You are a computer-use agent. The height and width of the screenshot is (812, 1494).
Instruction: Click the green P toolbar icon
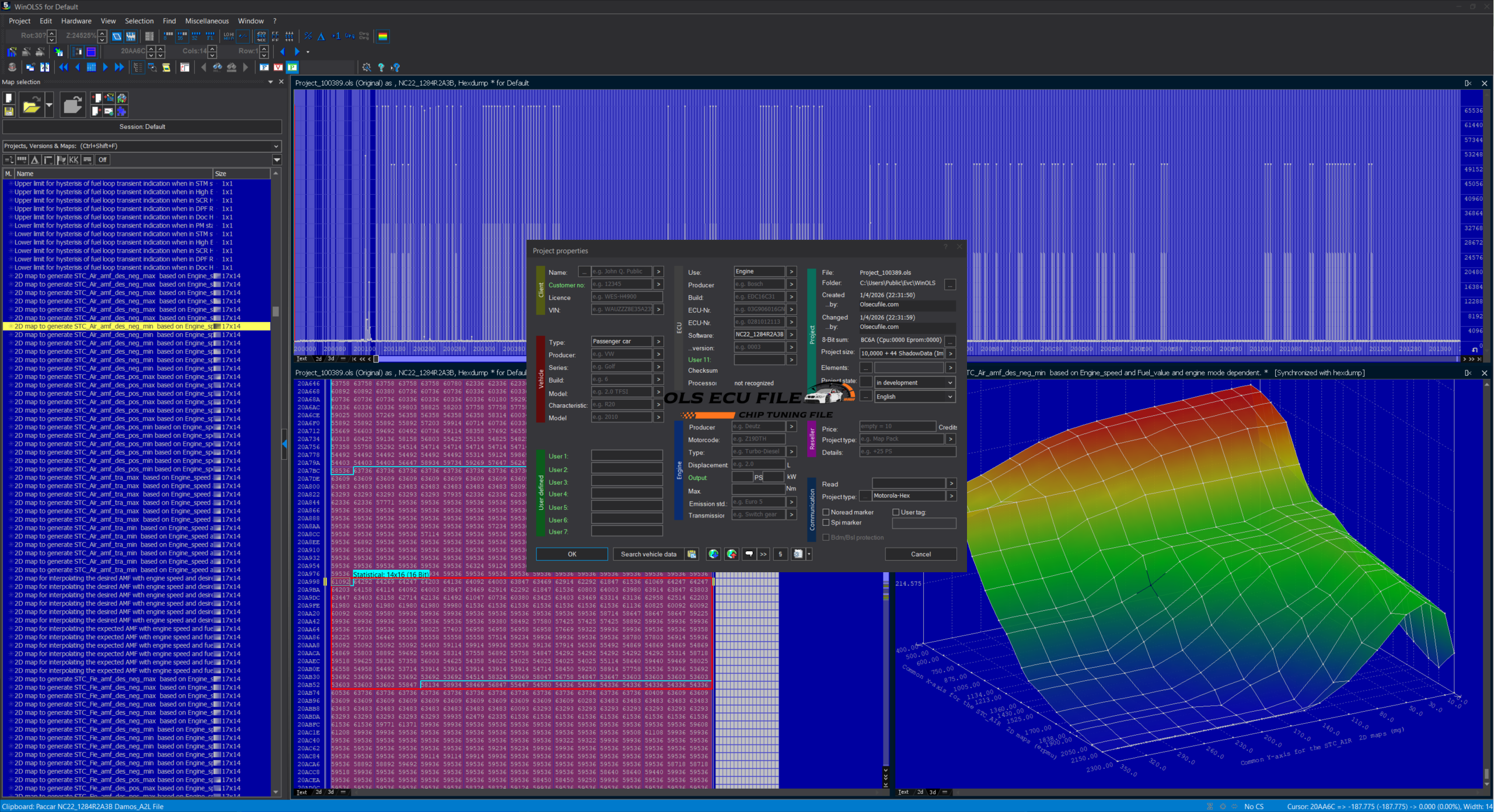tap(292, 67)
